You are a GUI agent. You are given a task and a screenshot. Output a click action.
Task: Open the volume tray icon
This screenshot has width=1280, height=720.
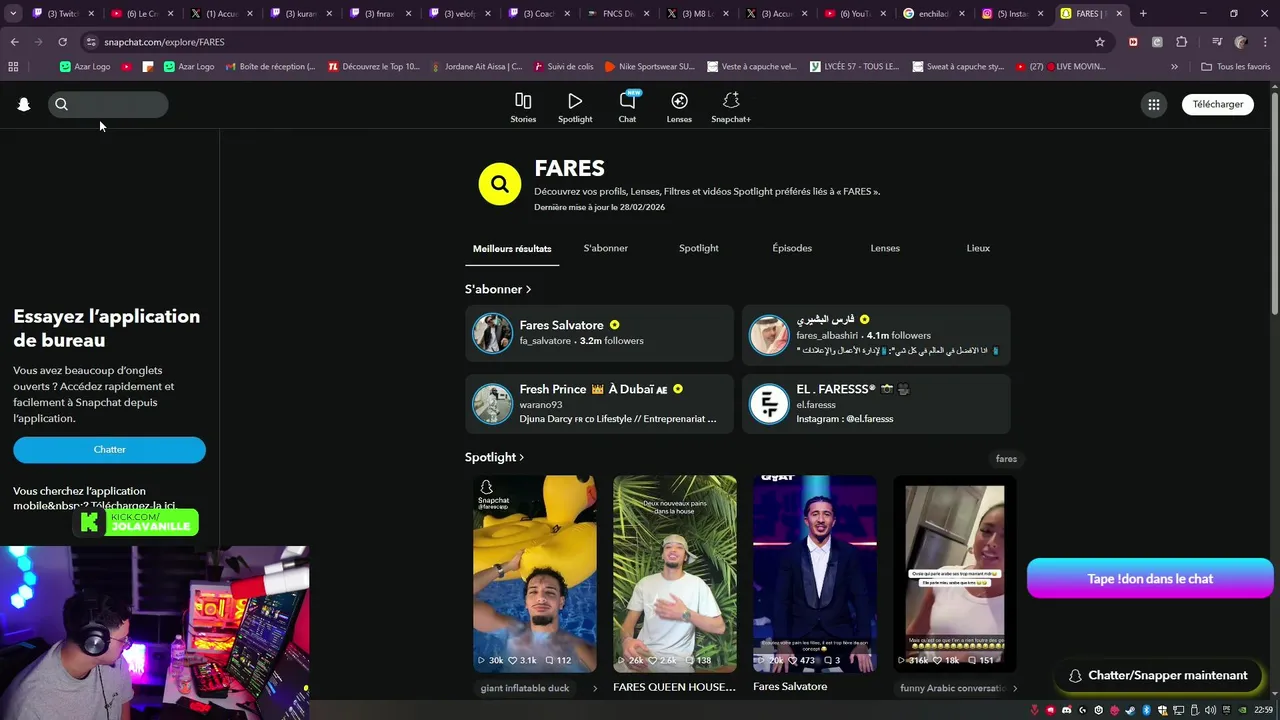click(x=1210, y=710)
